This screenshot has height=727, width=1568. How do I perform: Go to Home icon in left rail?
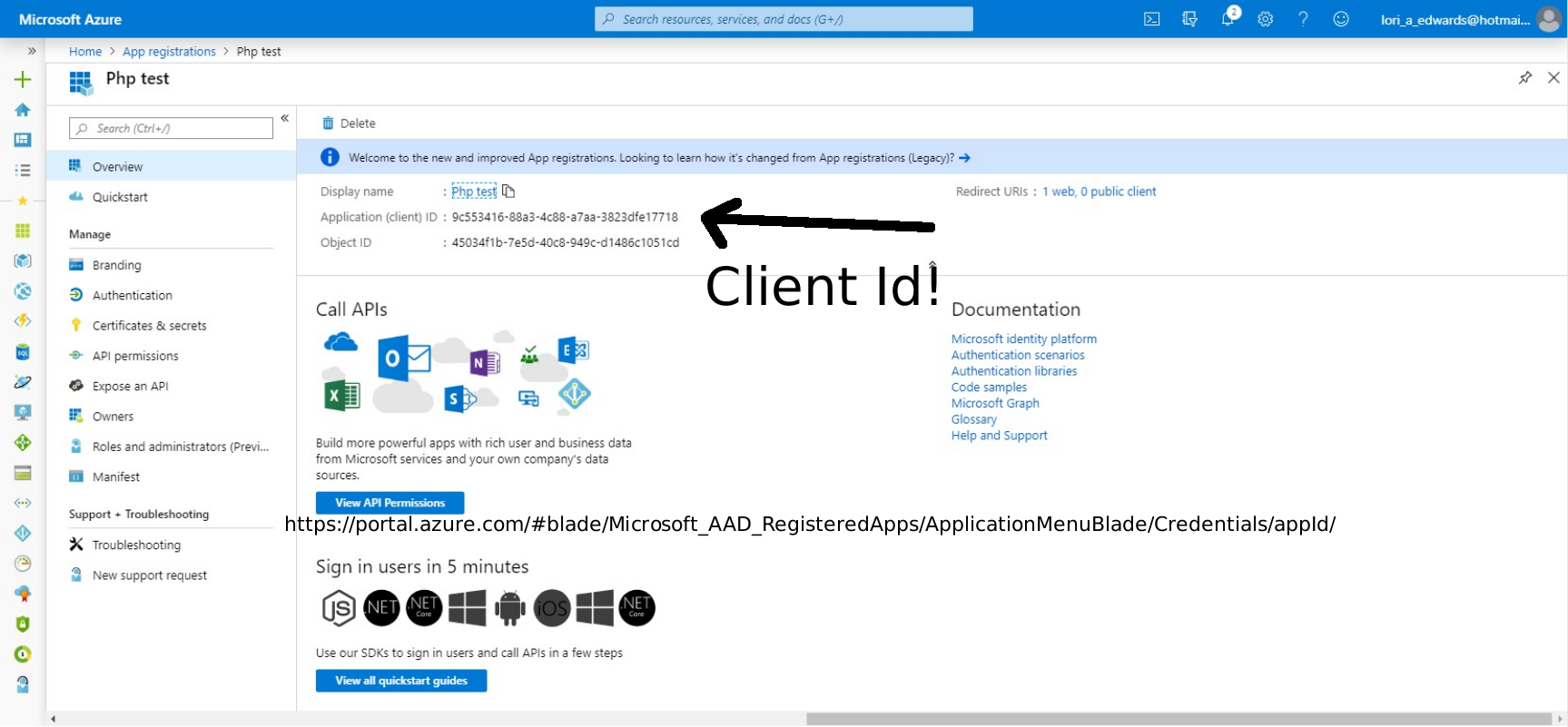point(23,110)
